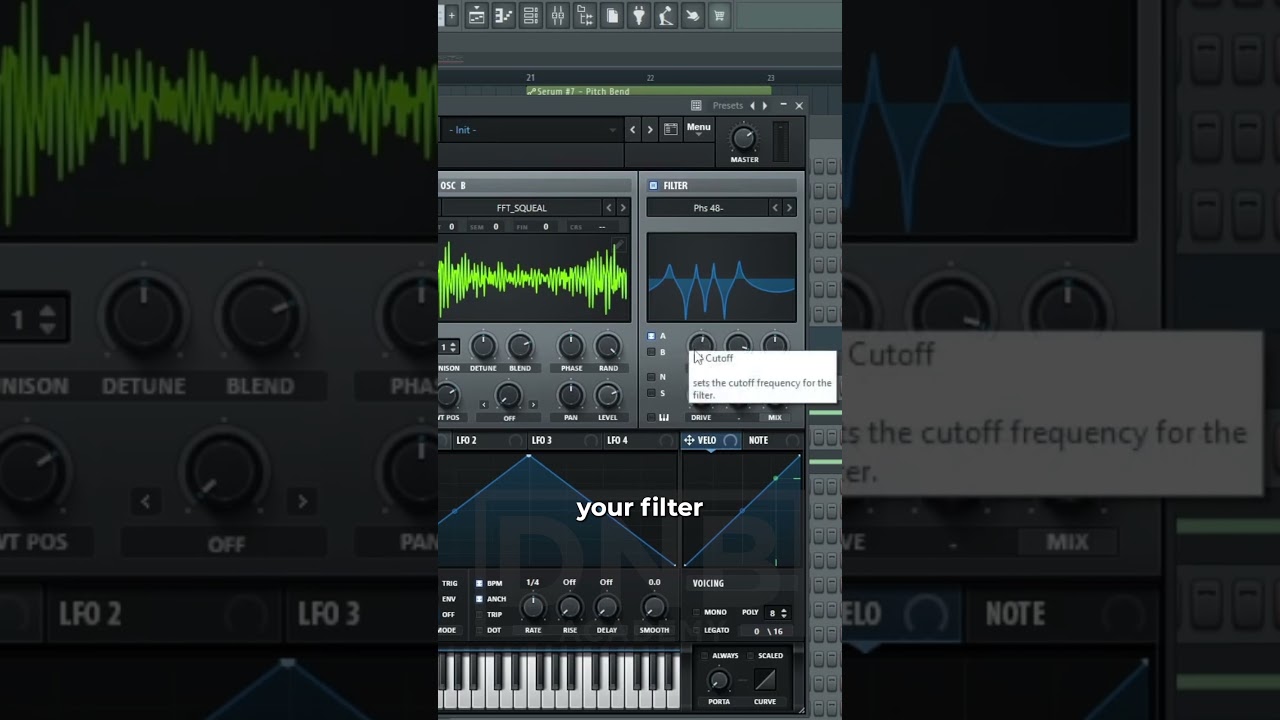Open the Phs 48- filter type list
This screenshot has height=720, width=1280.
click(707, 208)
